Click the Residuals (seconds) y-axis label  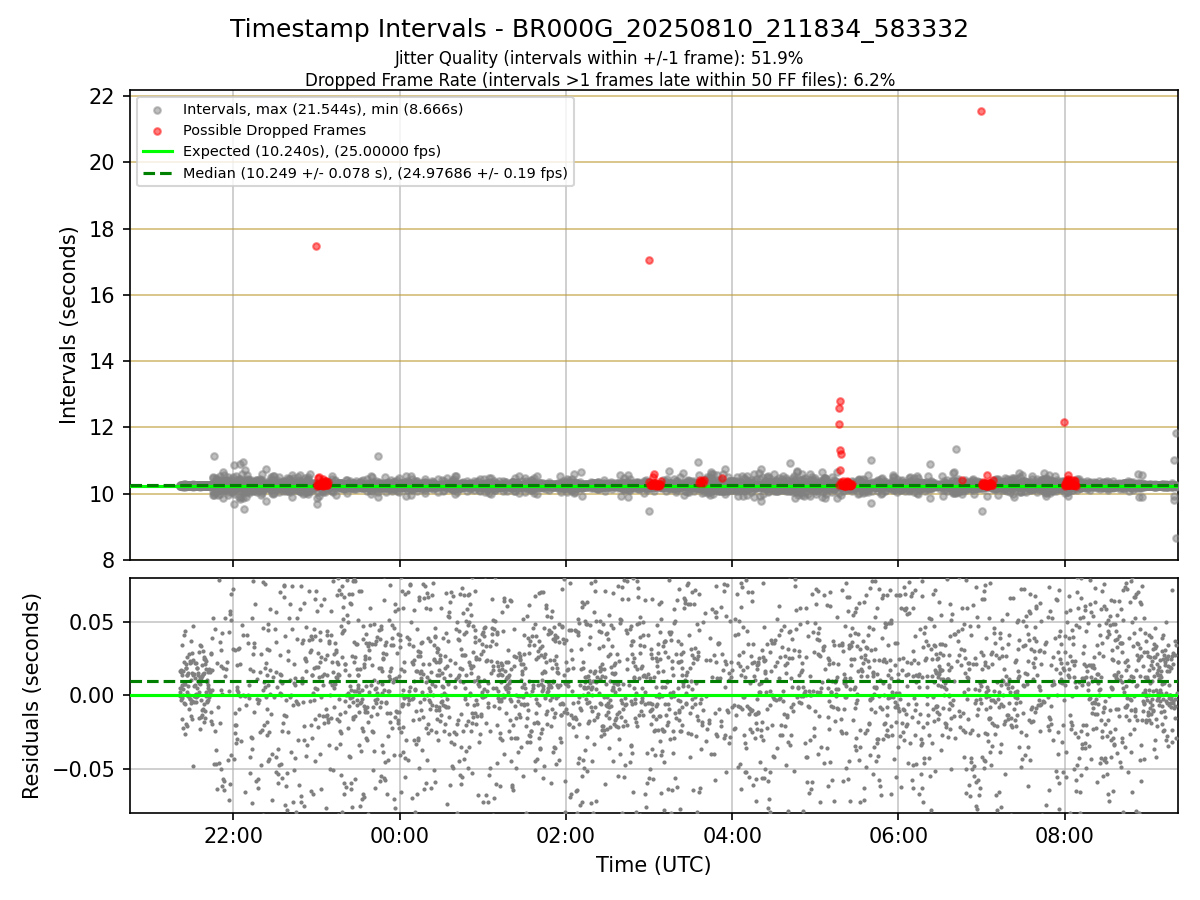pyautogui.click(x=31, y=696)
